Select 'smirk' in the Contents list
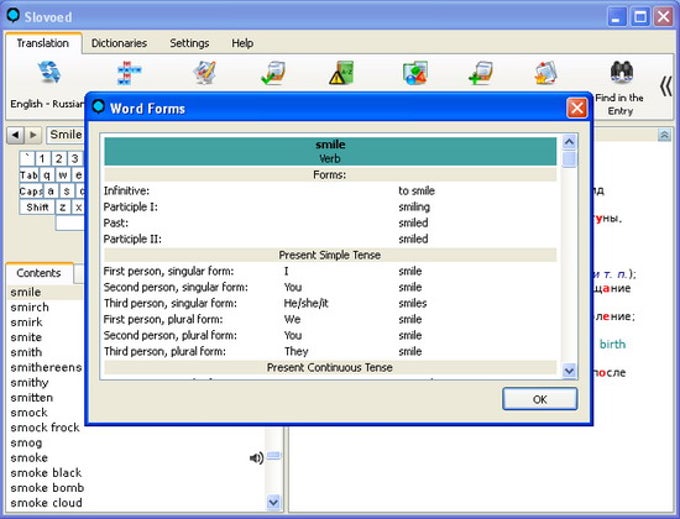The image size is (680, 519). click(x=26, y=323)
